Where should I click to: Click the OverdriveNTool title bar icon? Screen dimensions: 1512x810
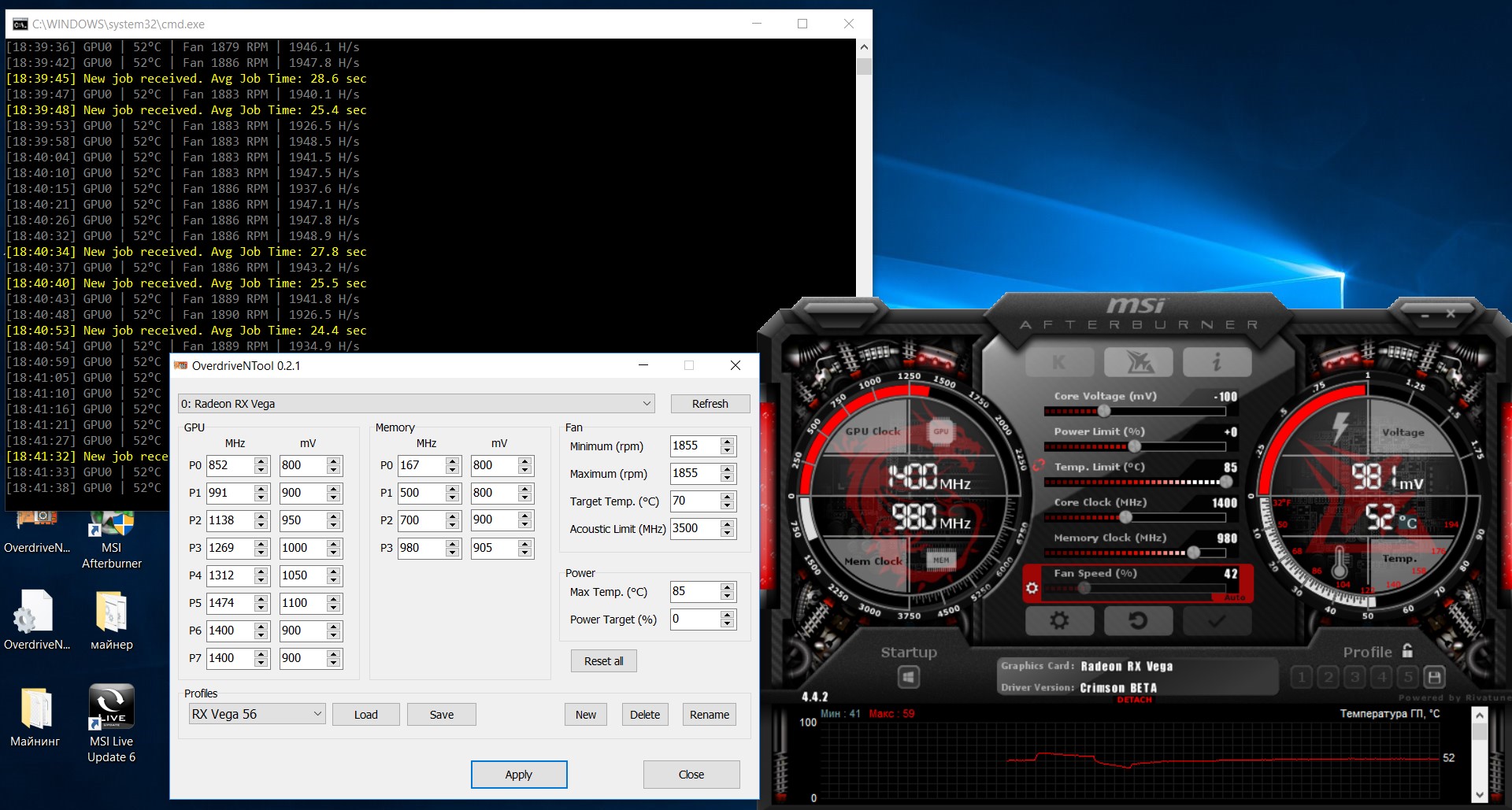tap(181, 365)
